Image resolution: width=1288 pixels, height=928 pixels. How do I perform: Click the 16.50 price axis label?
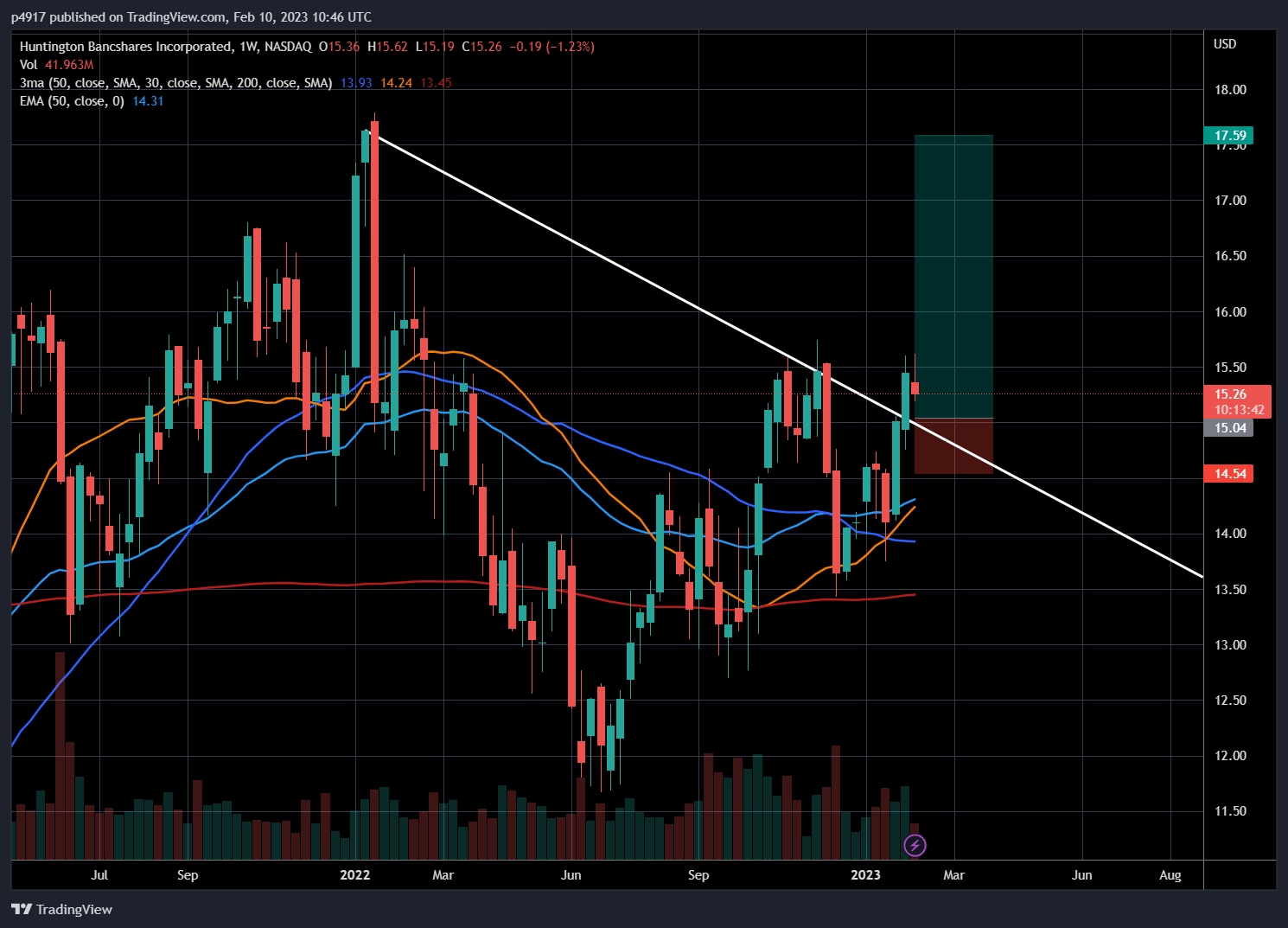coord(1230,256)
